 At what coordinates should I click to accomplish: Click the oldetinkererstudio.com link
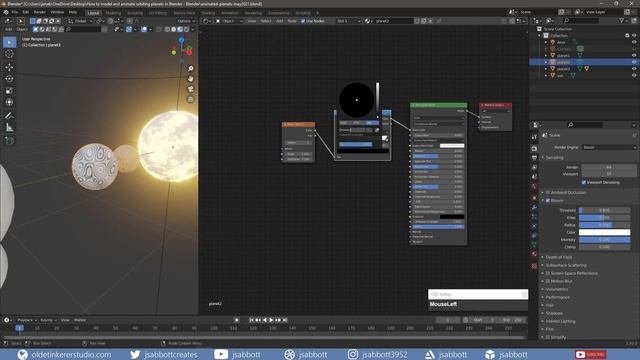(x=71, y=355)
